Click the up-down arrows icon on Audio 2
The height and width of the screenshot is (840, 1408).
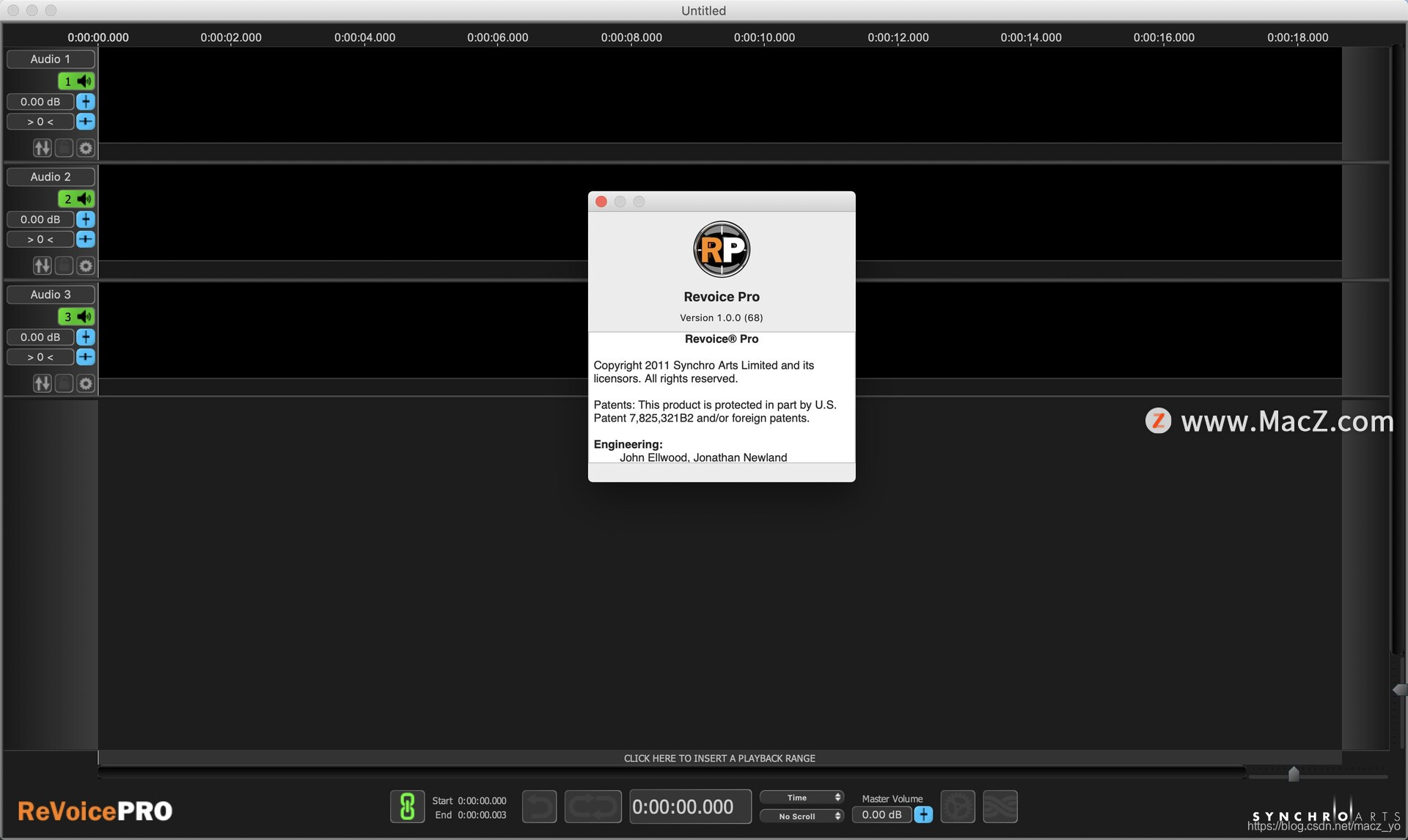point(43,266)
